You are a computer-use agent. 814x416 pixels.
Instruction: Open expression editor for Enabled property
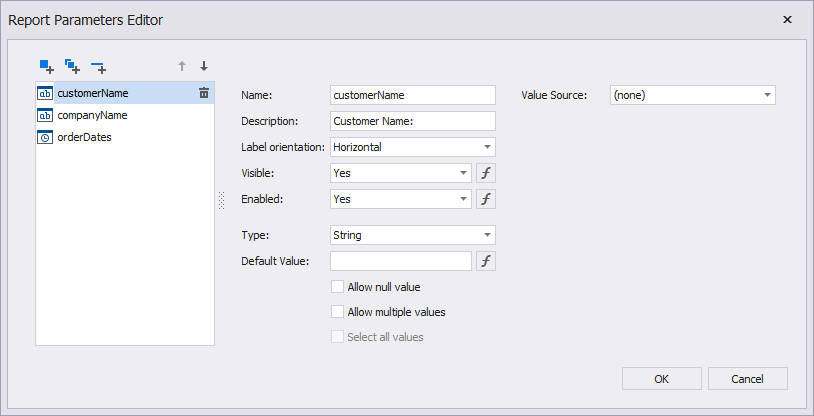485,199
